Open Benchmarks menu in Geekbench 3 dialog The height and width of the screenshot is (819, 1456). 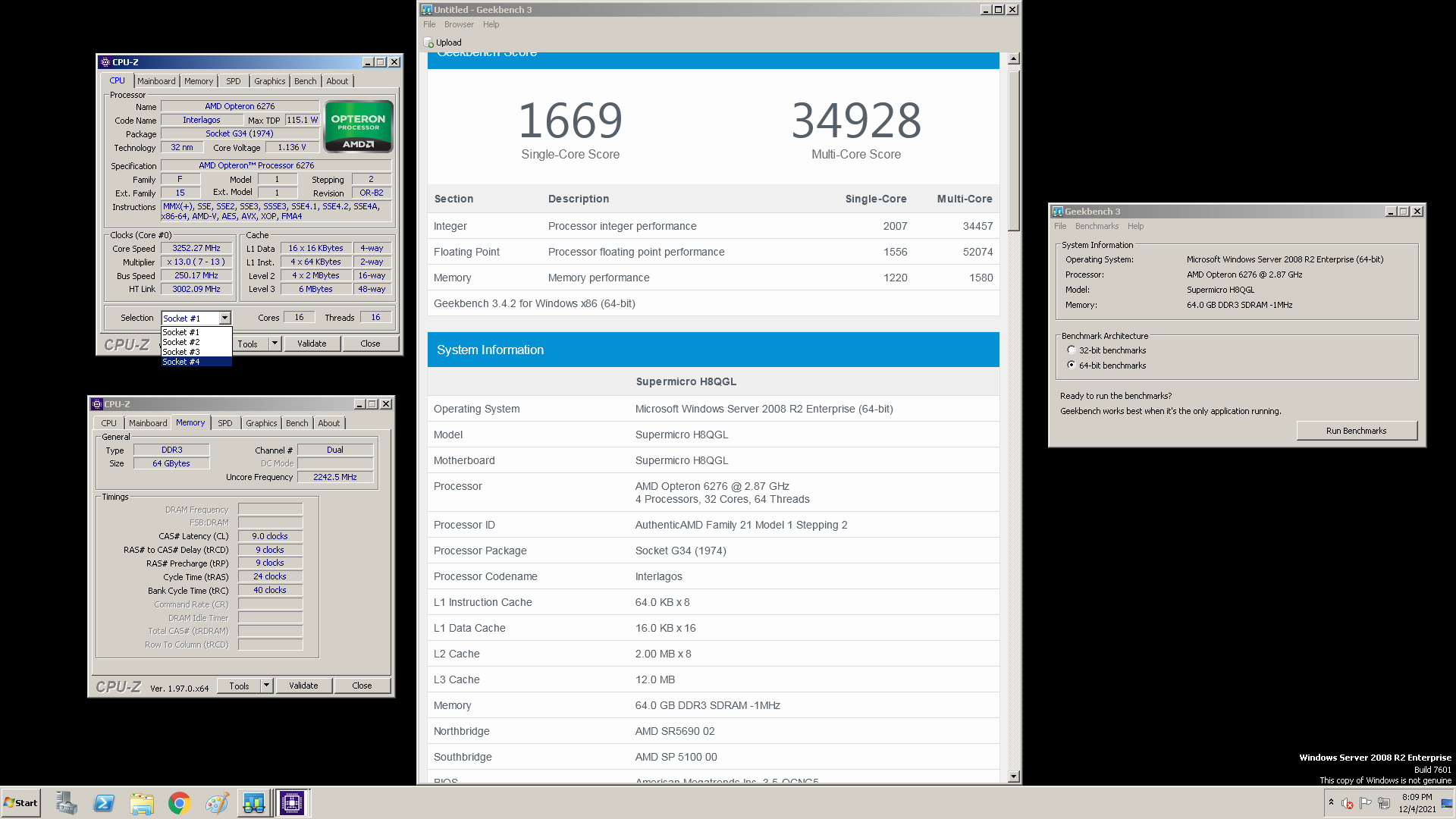coord(1097,226)
